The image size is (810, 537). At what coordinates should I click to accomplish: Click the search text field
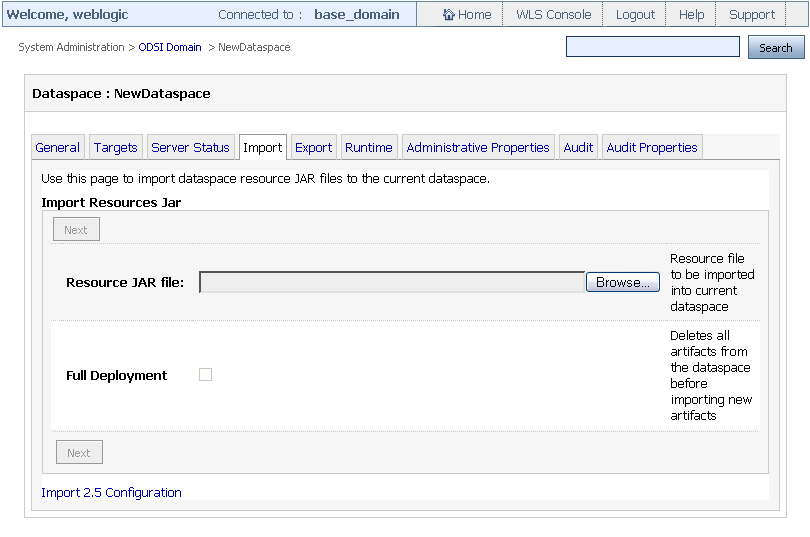coord(652,46)
